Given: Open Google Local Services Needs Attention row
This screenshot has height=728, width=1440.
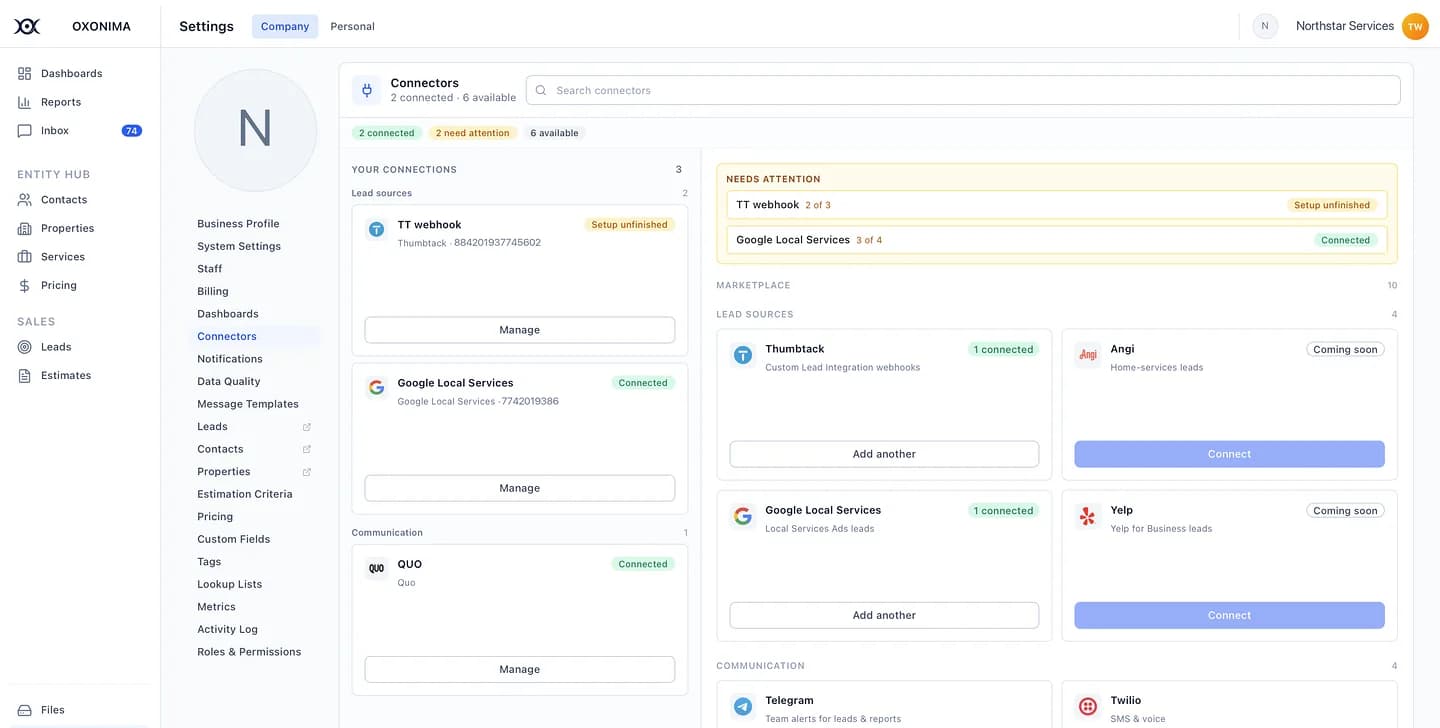Looking at the screenshot, I should click(1057, 240).
